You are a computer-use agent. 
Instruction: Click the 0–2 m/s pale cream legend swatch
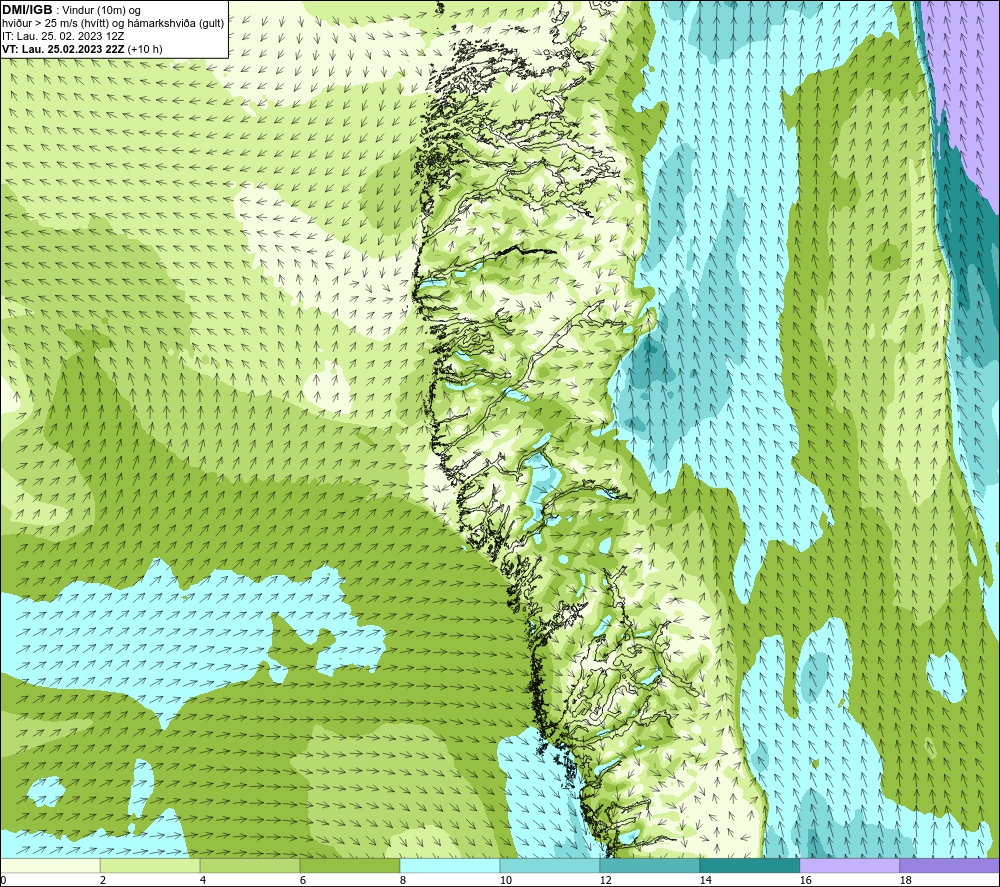(x=50, y=865)
